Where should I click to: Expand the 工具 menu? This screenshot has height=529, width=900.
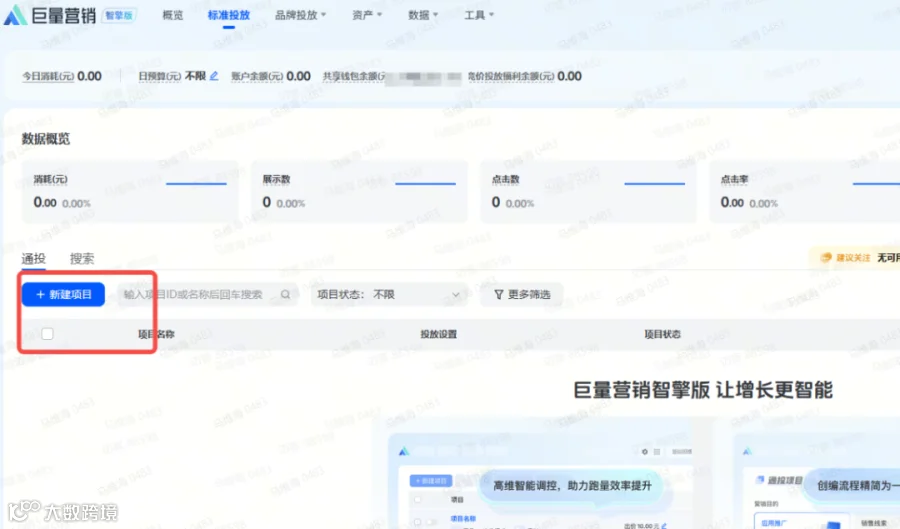[479, 15]
